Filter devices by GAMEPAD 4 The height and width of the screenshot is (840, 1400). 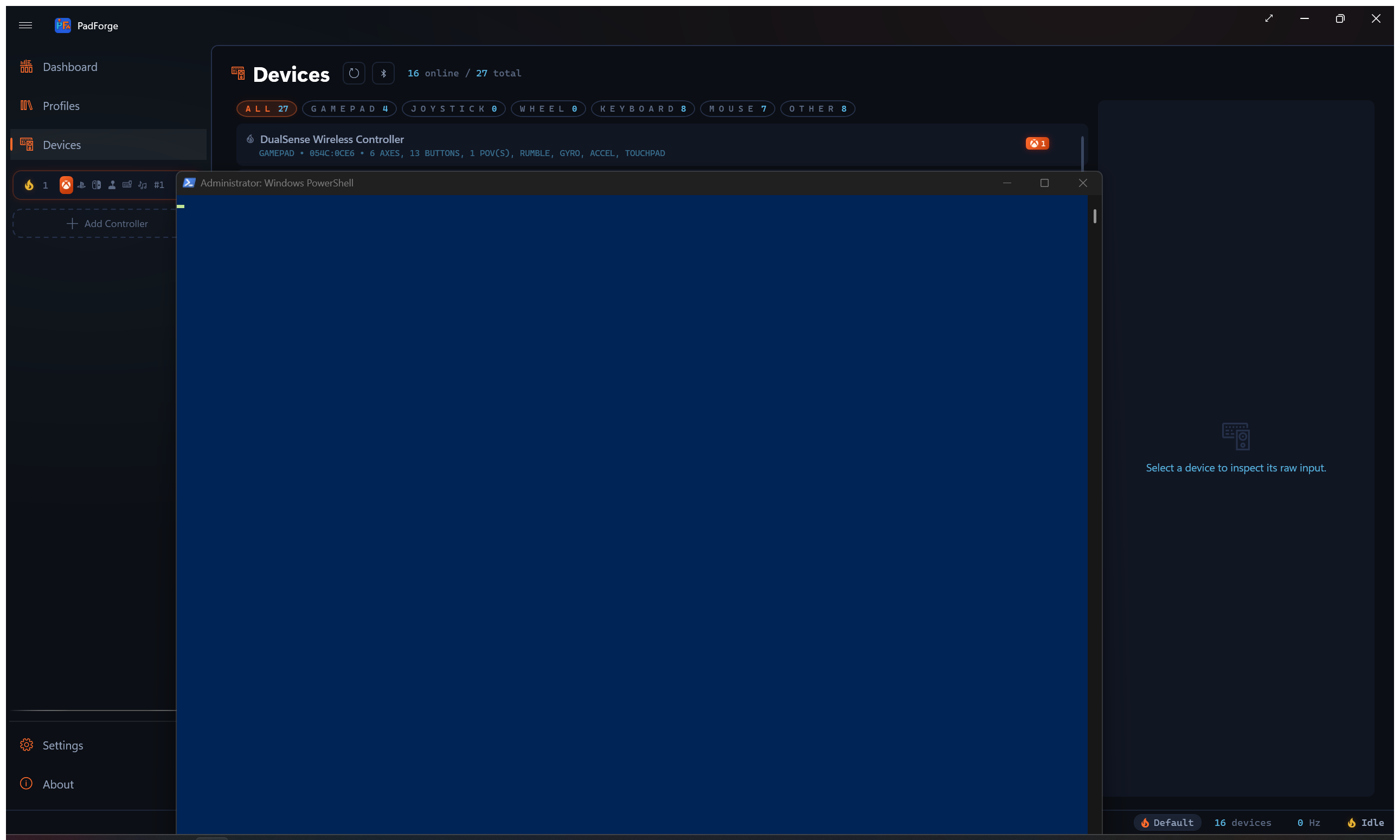coord(349,109)
